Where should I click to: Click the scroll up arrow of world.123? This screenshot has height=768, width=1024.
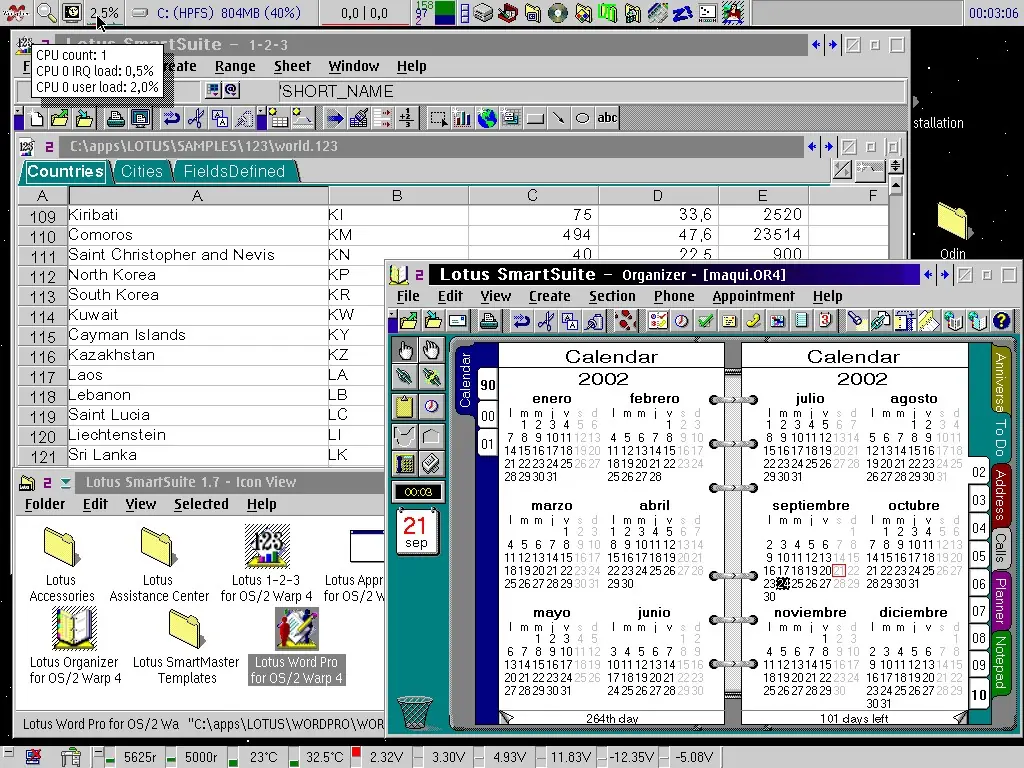(x=896, y=187)
